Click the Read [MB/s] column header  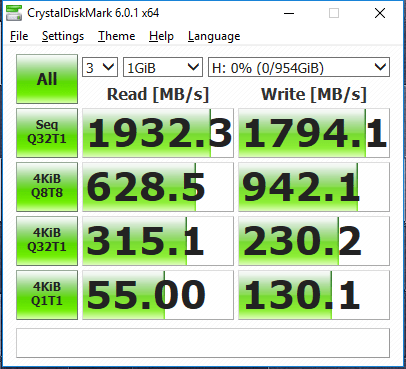(158, 94)
